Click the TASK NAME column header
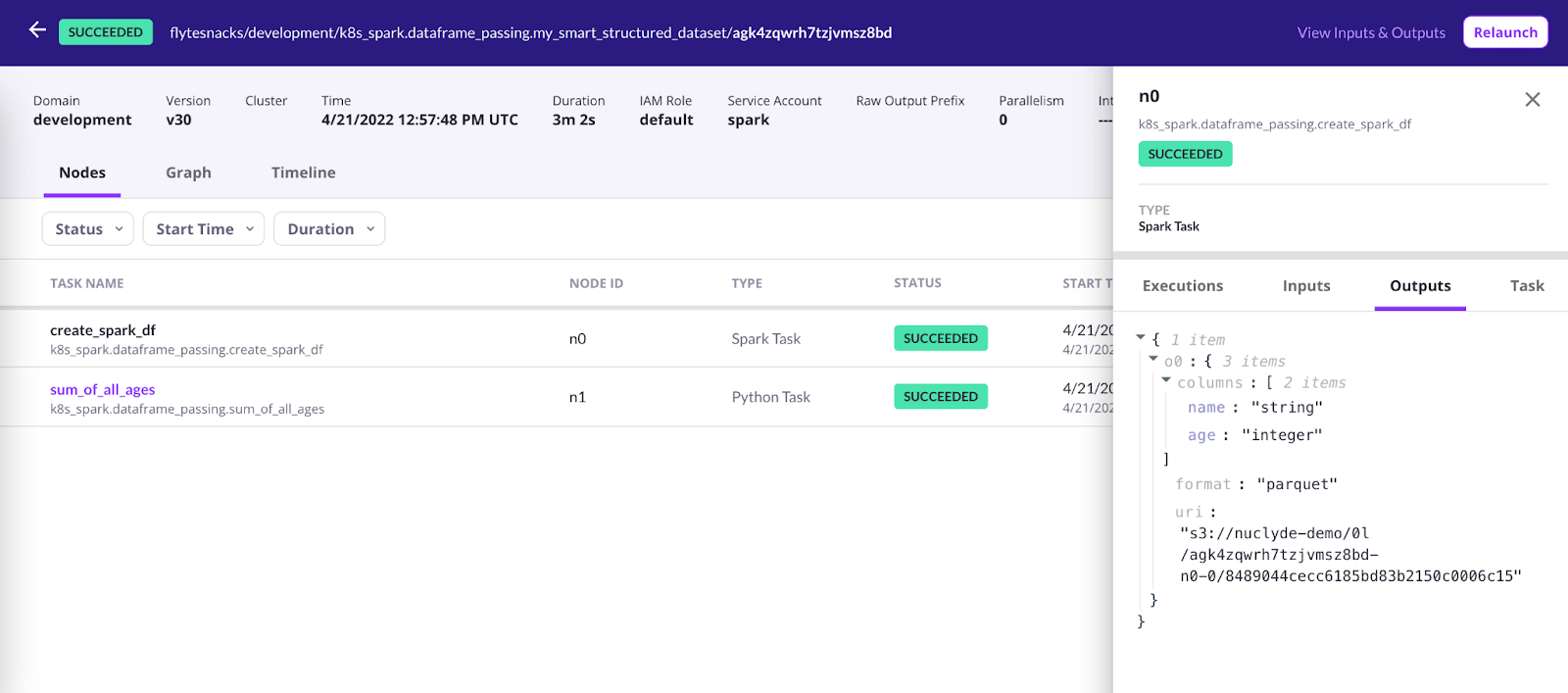The height and width of the screenshot is (693, 1568). (x=87, y=283)
